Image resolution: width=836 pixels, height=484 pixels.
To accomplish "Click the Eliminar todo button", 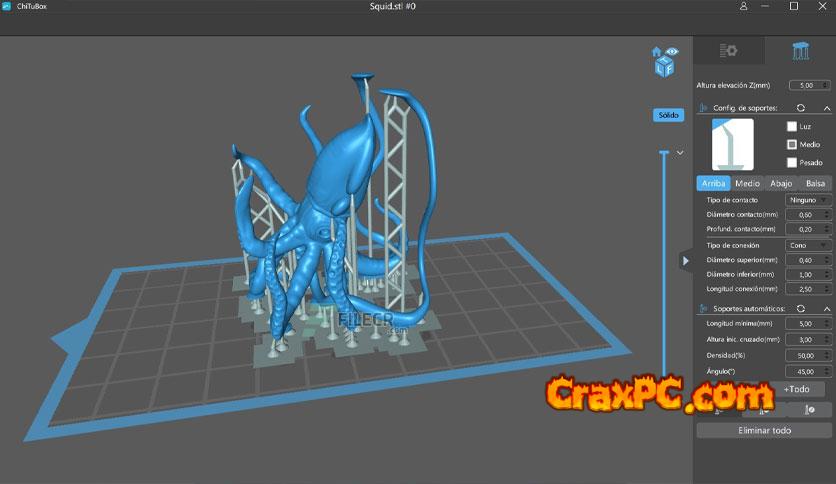I will click(764, 431).
